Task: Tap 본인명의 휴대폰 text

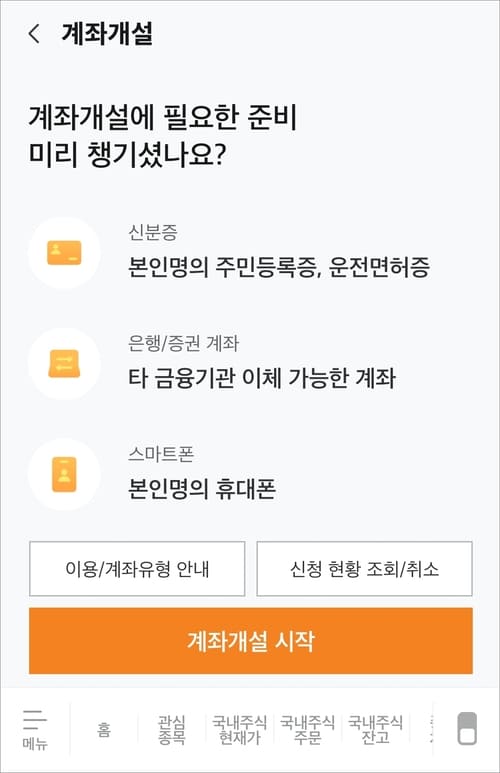Action: (x=202, y=489)
